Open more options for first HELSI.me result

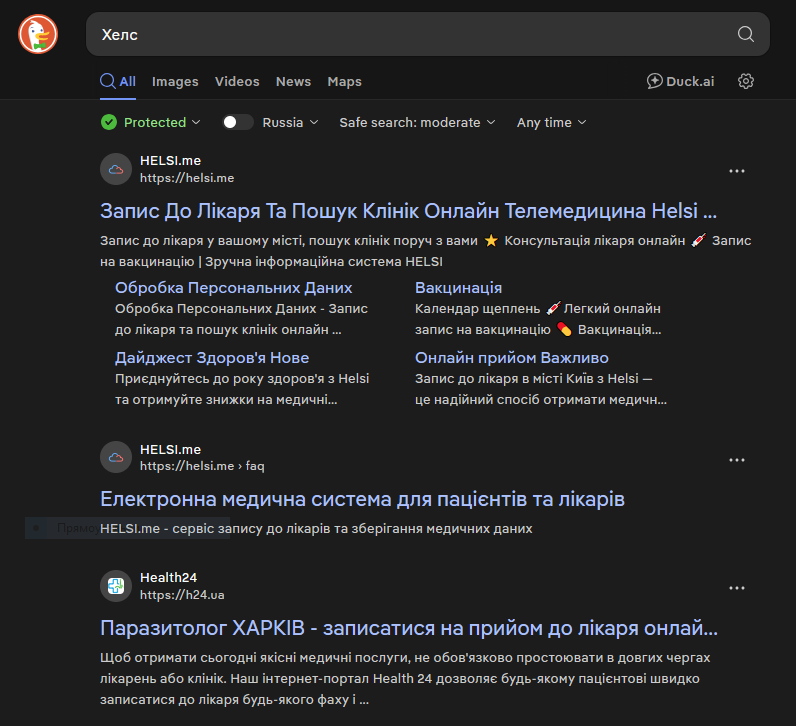click(737, 171)
